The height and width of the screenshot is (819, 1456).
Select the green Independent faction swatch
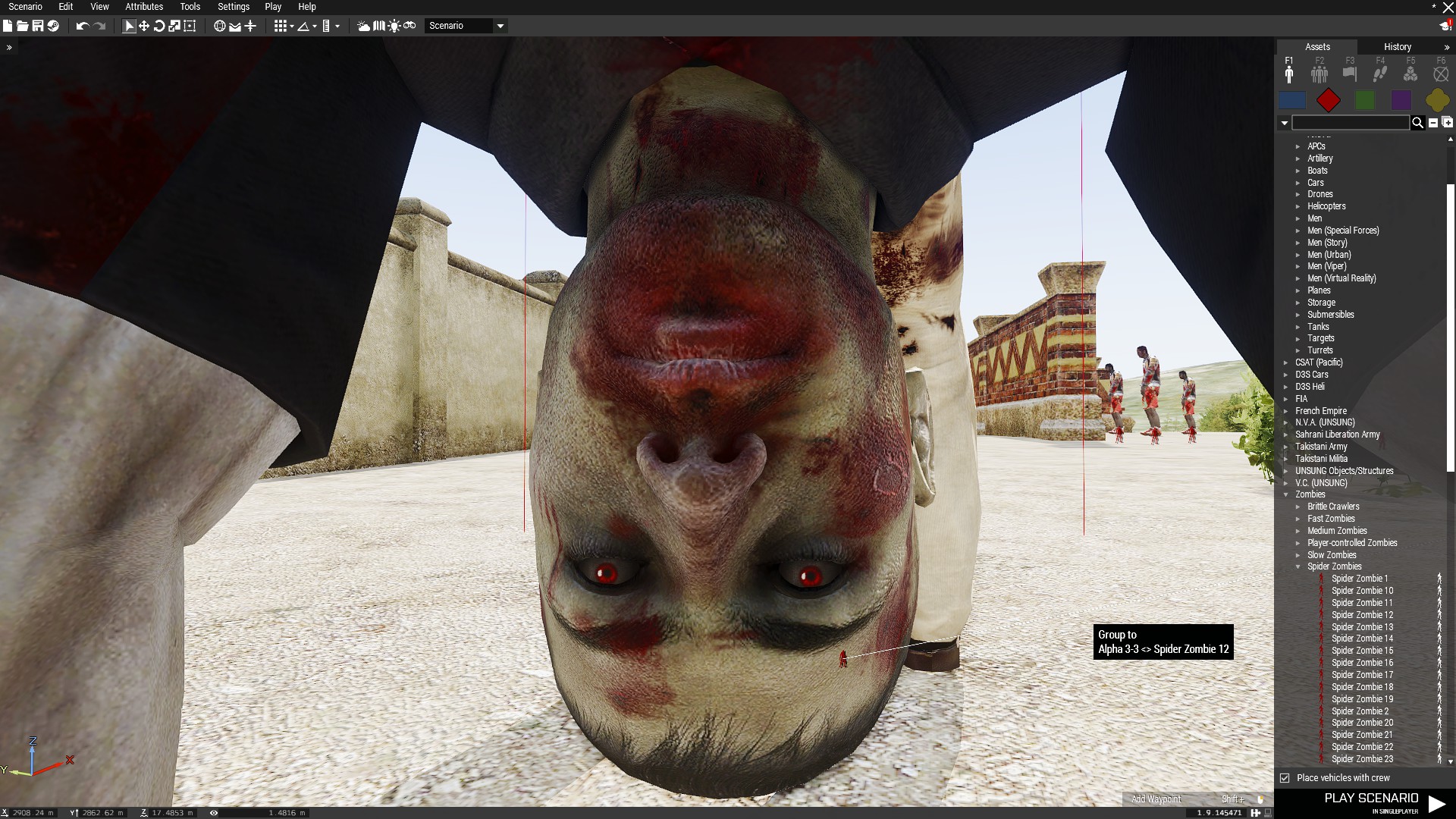1364,100
